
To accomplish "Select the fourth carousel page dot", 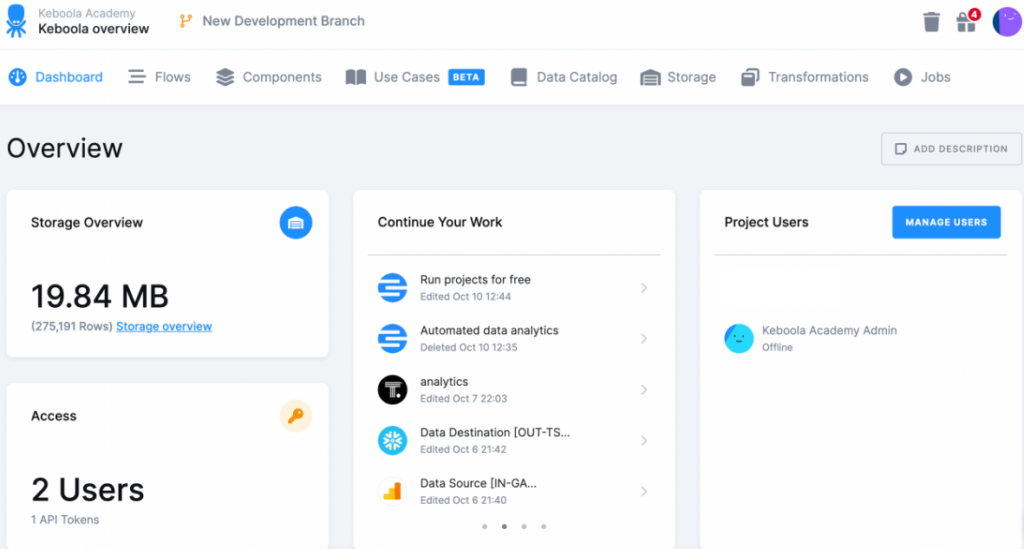I will click(x=543, y=526).
